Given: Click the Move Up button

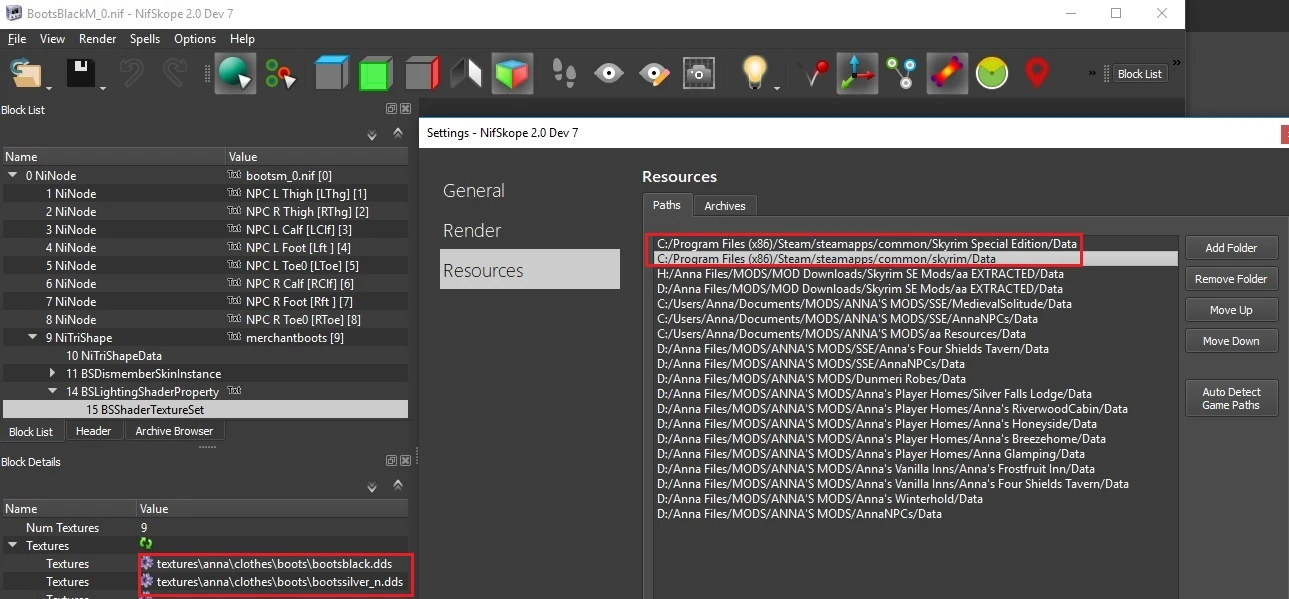Looking at the screenshot, I should [1231, 310].
